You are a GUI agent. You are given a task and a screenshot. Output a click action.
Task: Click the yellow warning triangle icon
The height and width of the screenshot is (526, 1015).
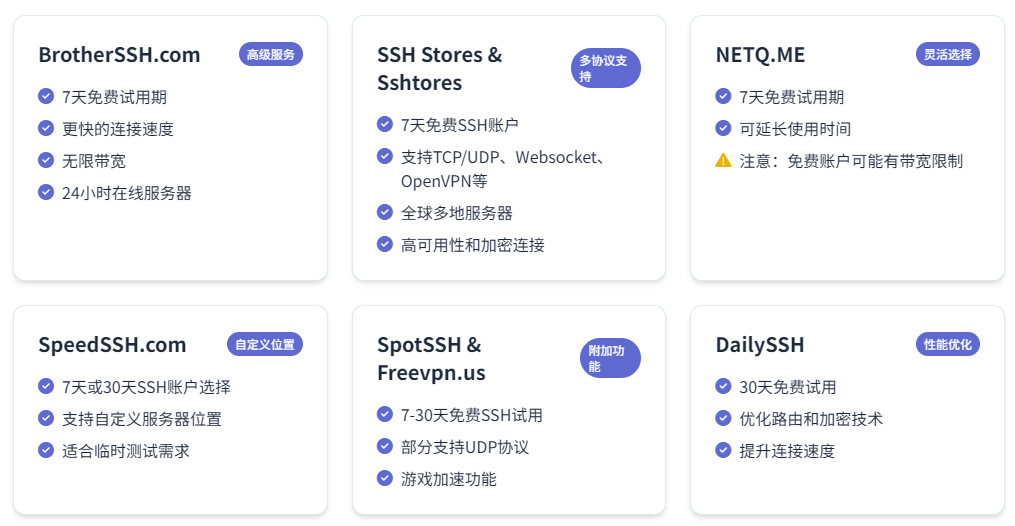click(723, 160)
